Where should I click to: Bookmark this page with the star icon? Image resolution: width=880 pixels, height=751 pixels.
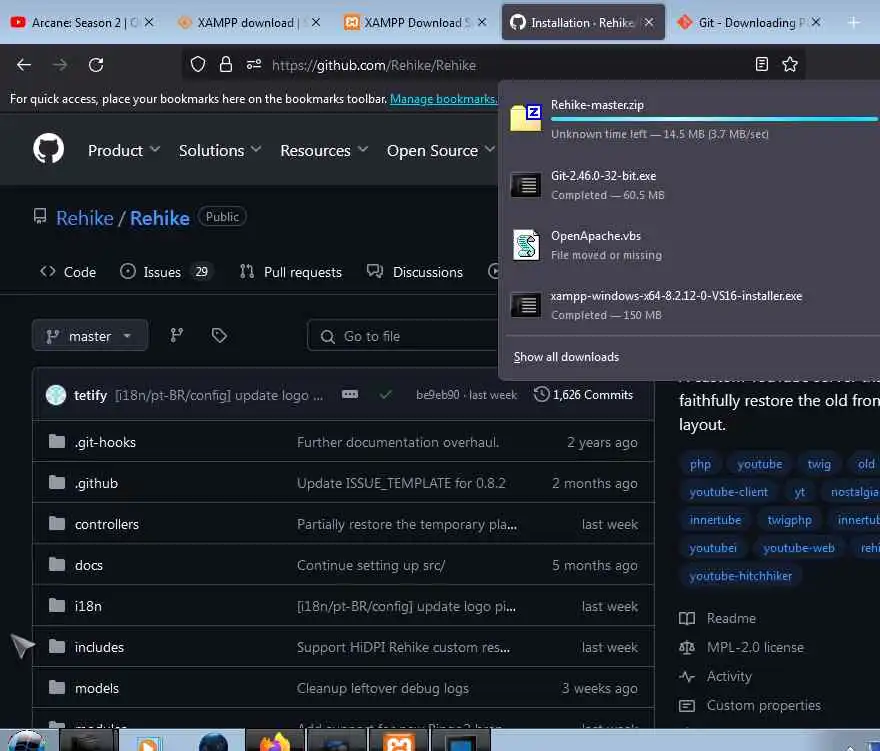pyautogui.click(x=790, y=65)
